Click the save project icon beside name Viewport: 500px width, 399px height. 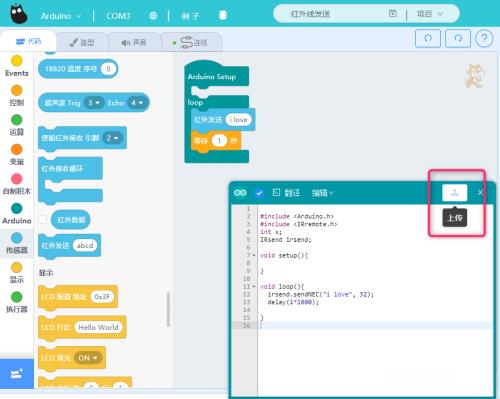coord(393,14)
